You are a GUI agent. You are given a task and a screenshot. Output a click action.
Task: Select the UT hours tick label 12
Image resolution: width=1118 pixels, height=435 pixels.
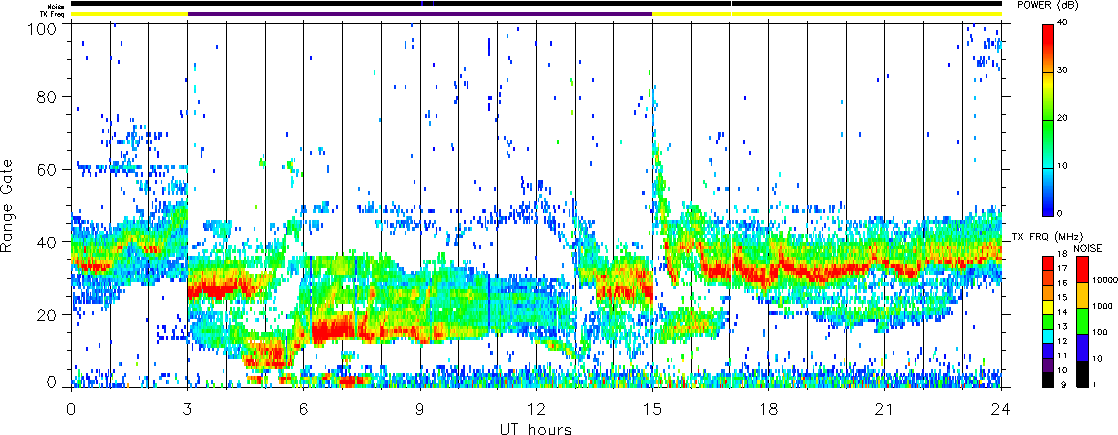tap(536, 409)
